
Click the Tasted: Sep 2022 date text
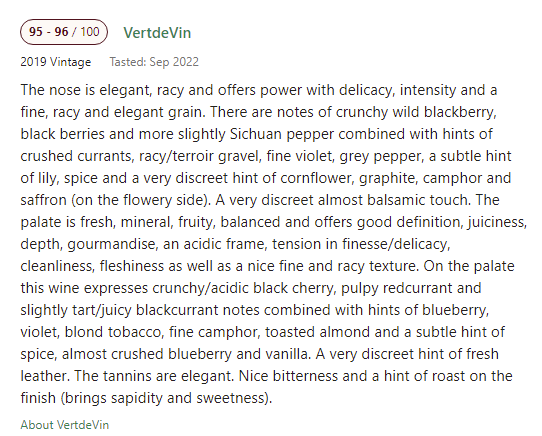(x=154, y=62)
